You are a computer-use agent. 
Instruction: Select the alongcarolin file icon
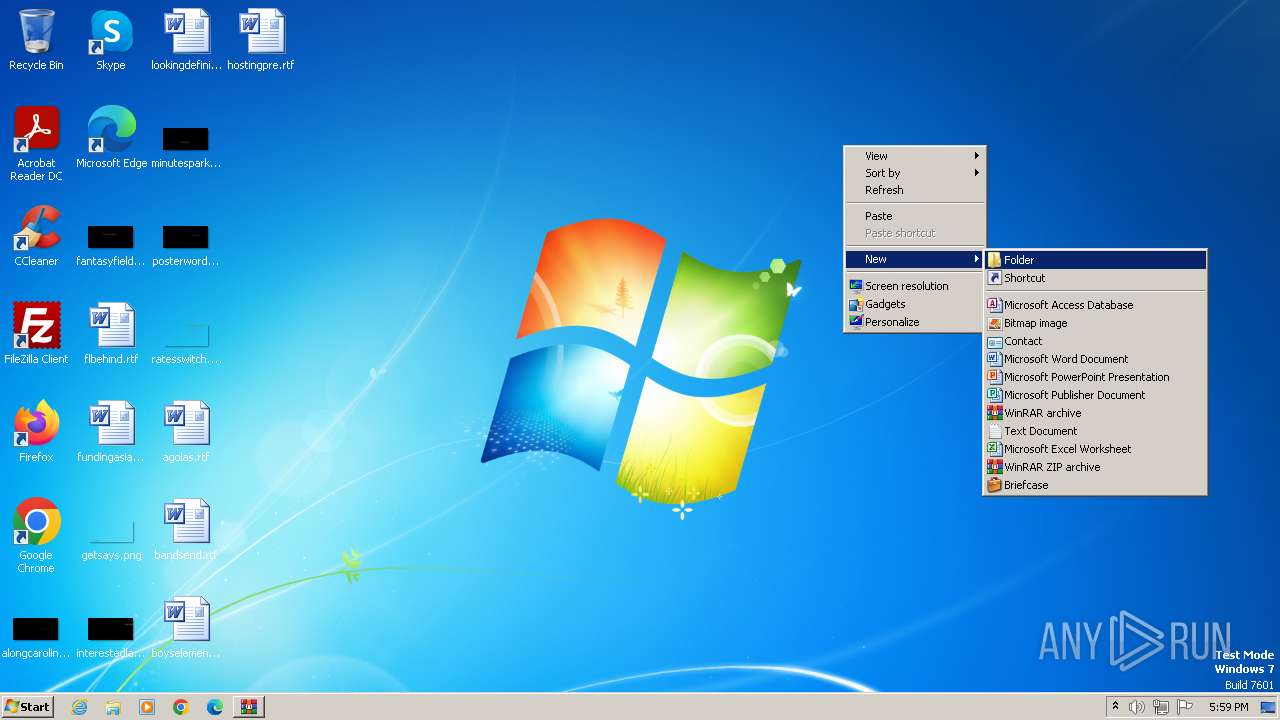36,636
